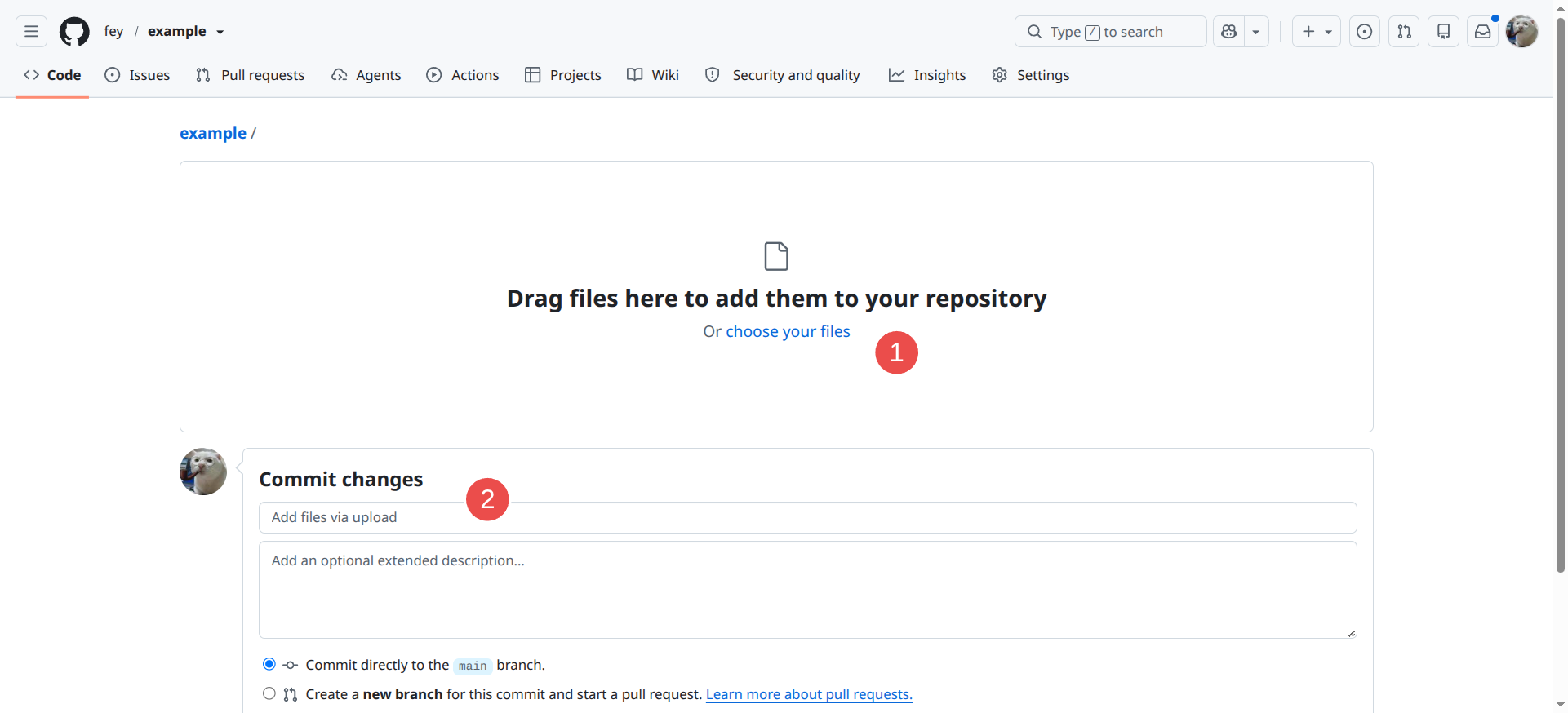Open the Agents tab
Screen dimensions: 1568x713
pyautogui.click(x=366, y=75)
